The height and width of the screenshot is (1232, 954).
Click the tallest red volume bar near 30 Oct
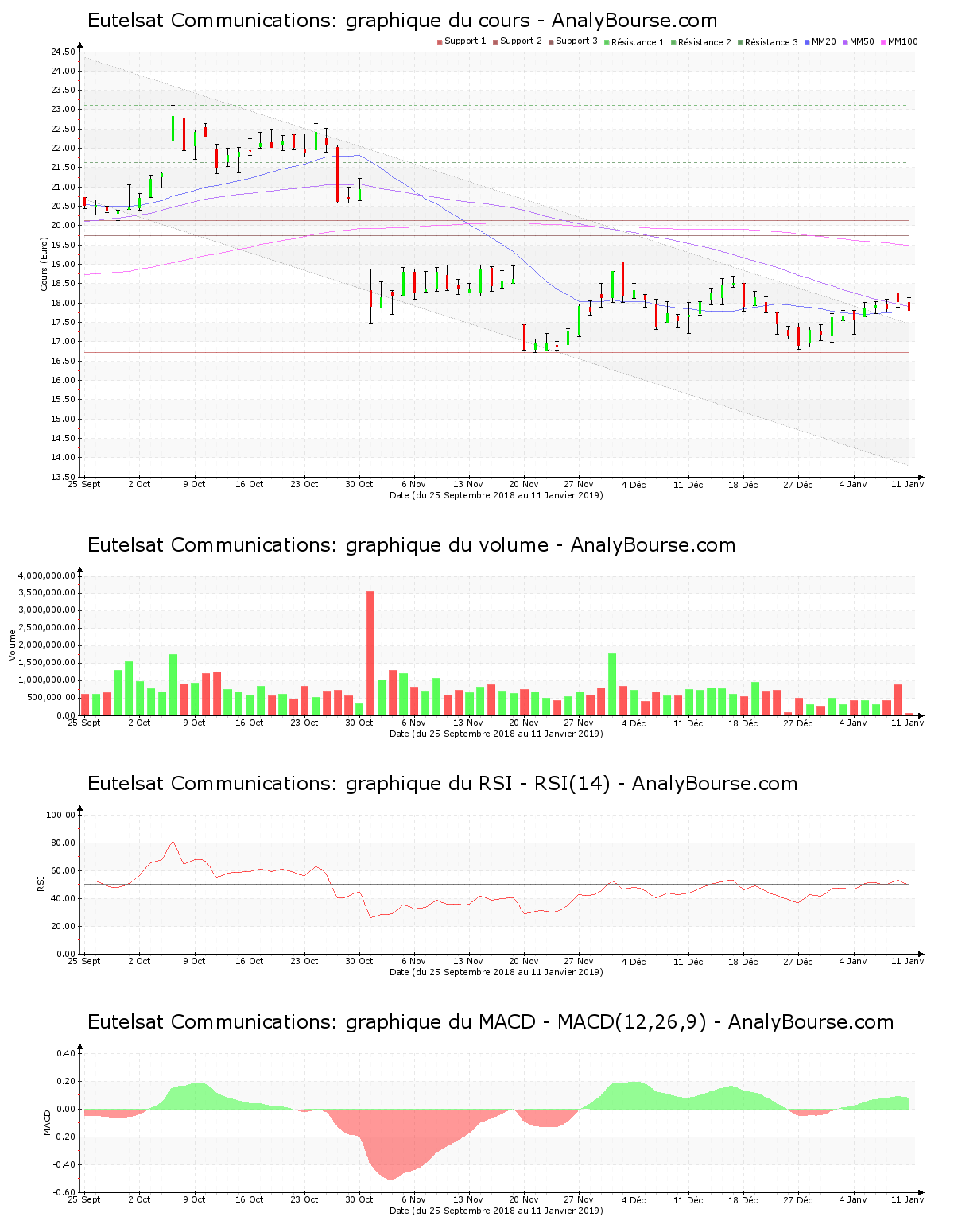[x=370, y=653]
